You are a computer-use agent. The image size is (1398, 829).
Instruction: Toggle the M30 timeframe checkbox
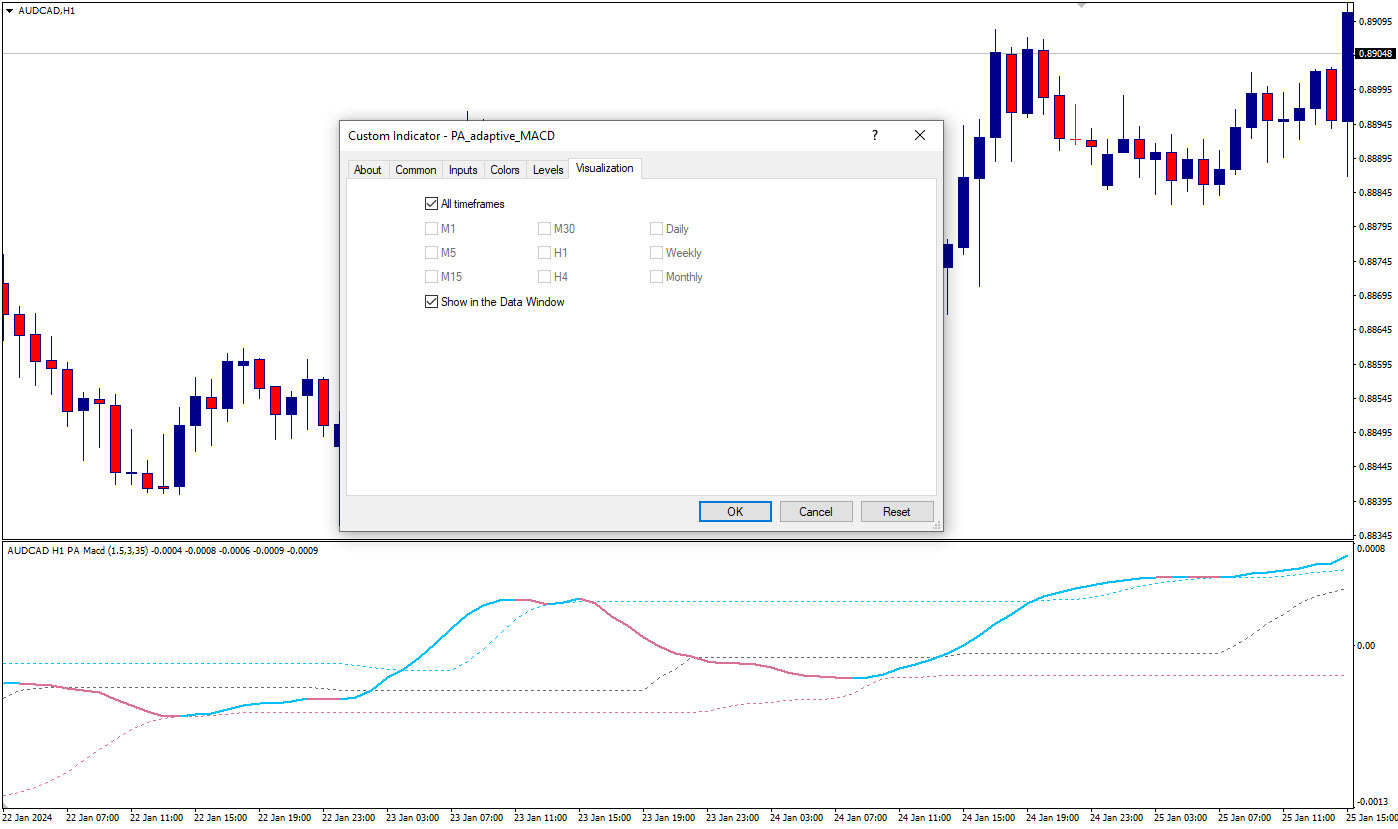coord(545,229)
